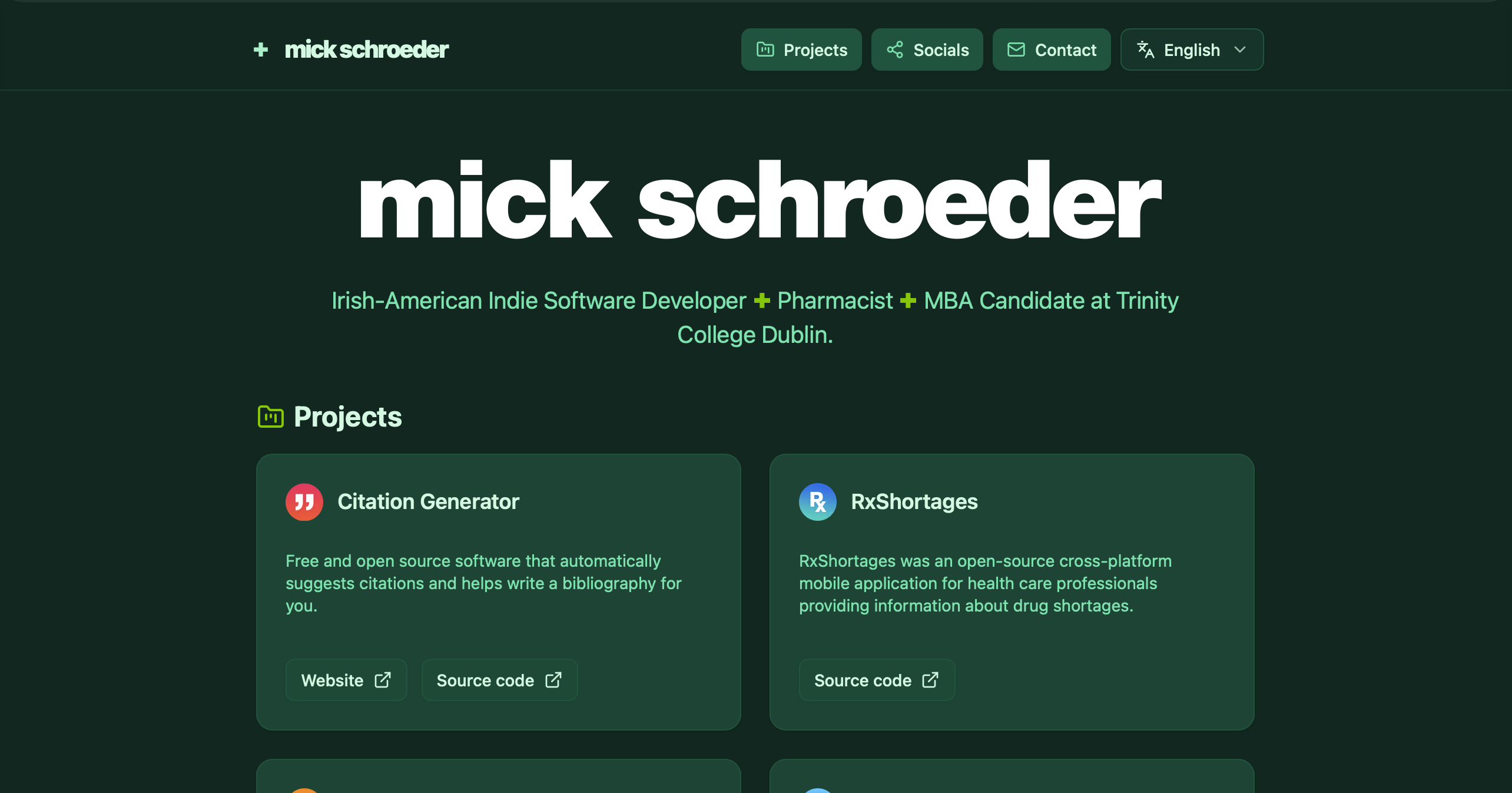The width and height of the screenshot is (1512, 793).
Task: Click the share icon in the Socials button
Action: (895, 49)
